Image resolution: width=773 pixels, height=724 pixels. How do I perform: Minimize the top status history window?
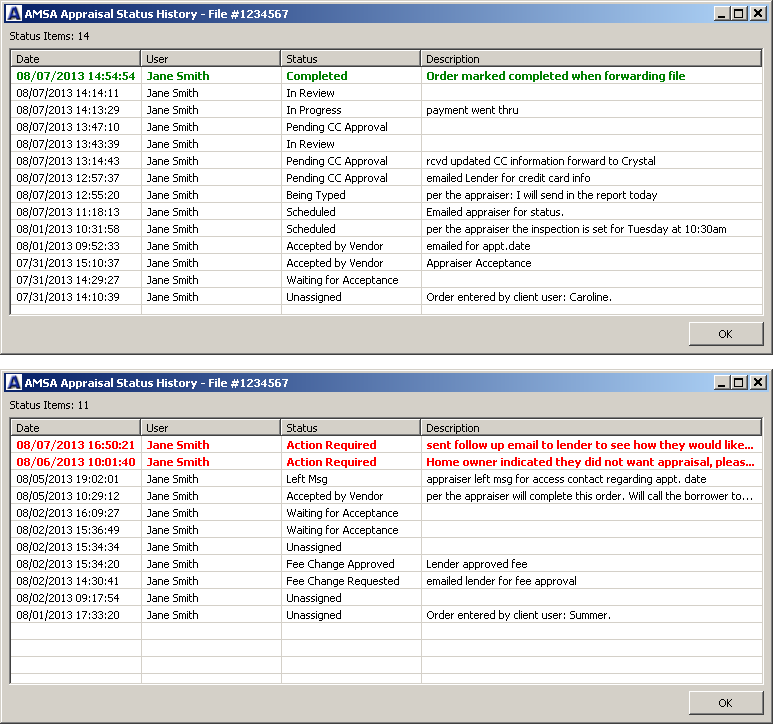point(722,14)
